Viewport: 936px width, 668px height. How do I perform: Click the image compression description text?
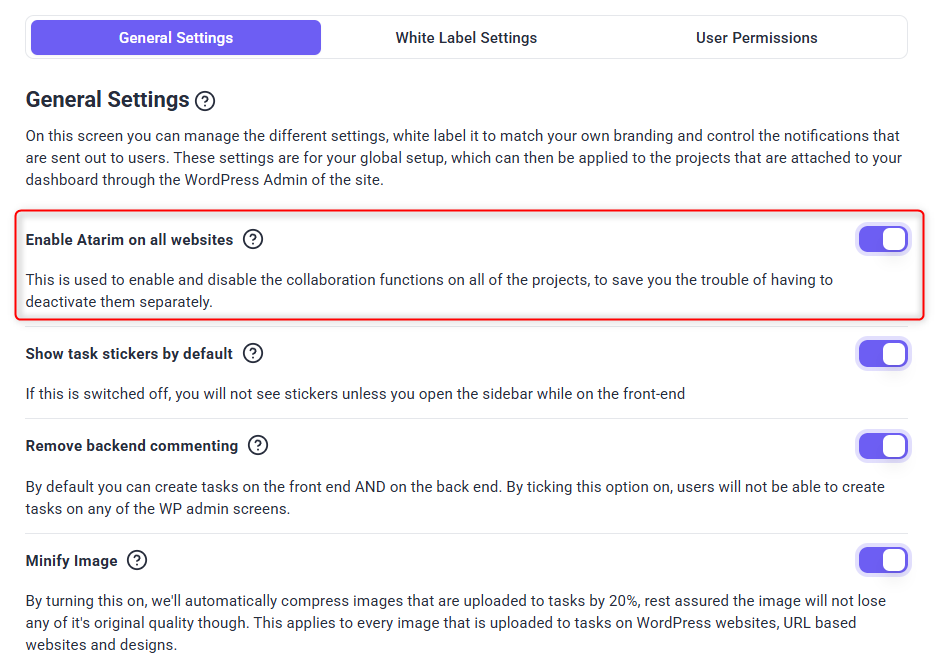455,623
